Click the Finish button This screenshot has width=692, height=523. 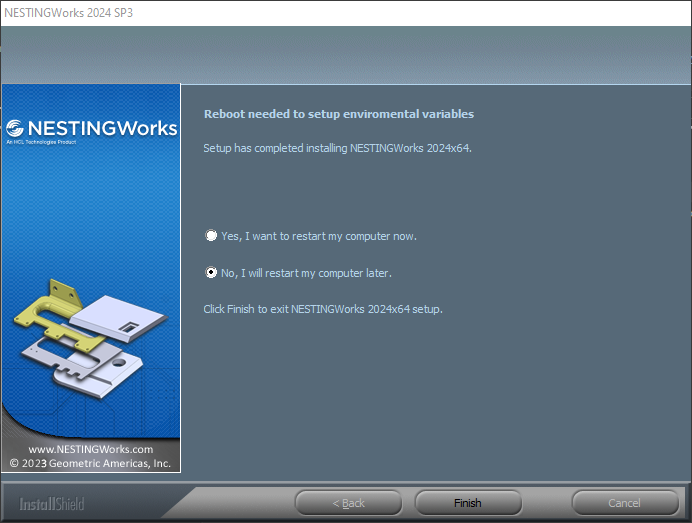468,503
